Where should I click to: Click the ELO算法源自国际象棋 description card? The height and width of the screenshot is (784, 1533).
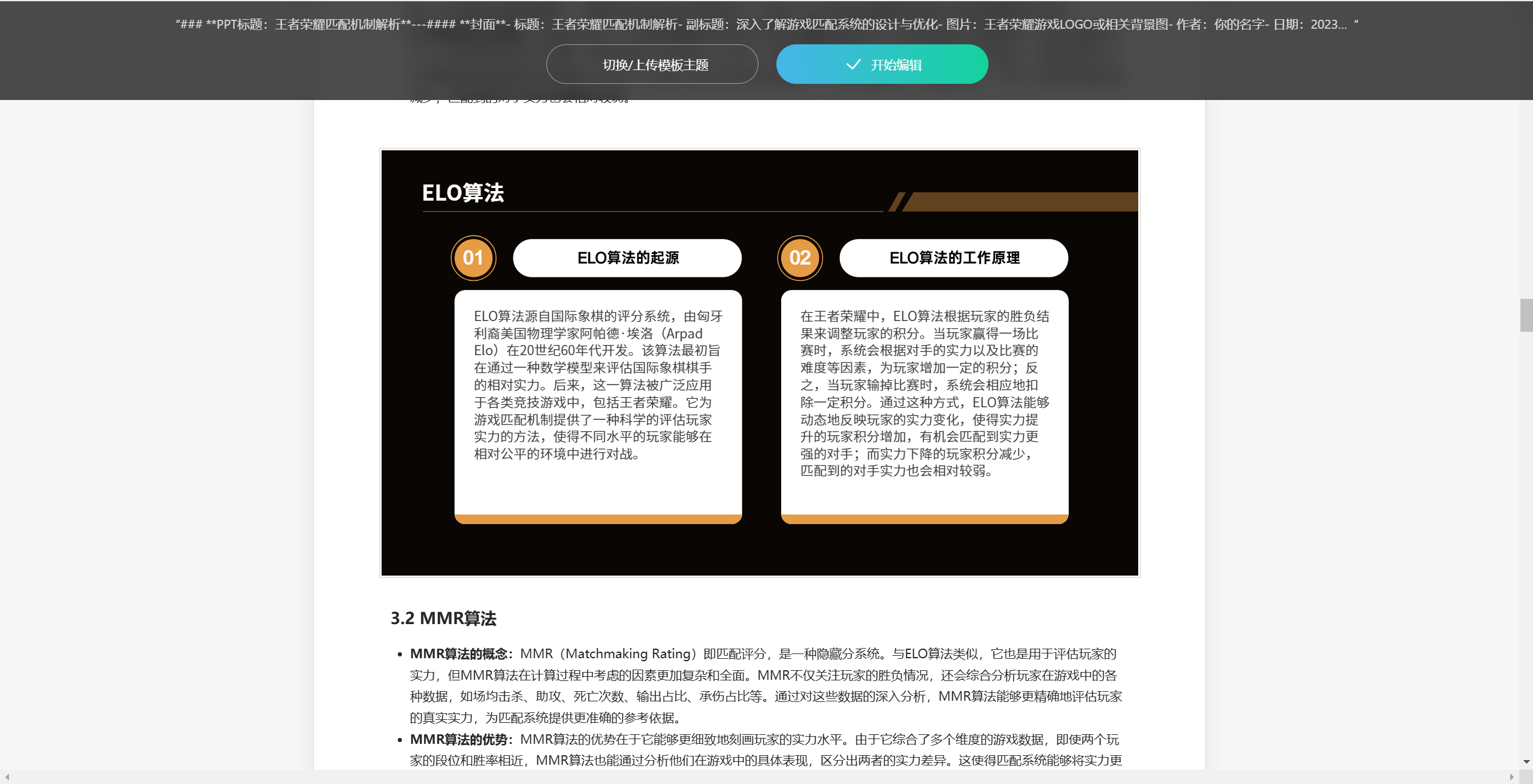click(598, 407)
